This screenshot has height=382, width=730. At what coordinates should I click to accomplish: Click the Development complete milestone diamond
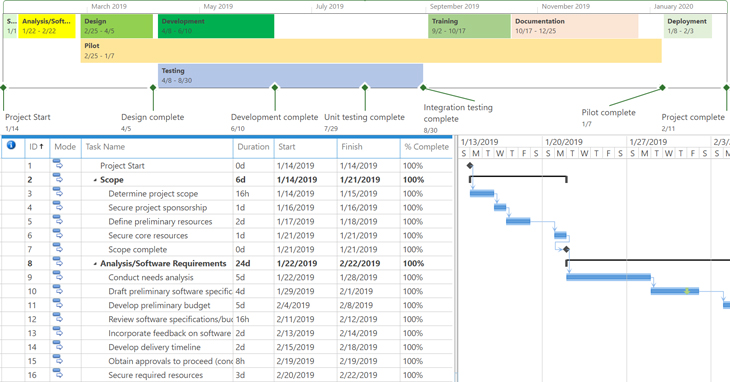[x=275, y=87]
